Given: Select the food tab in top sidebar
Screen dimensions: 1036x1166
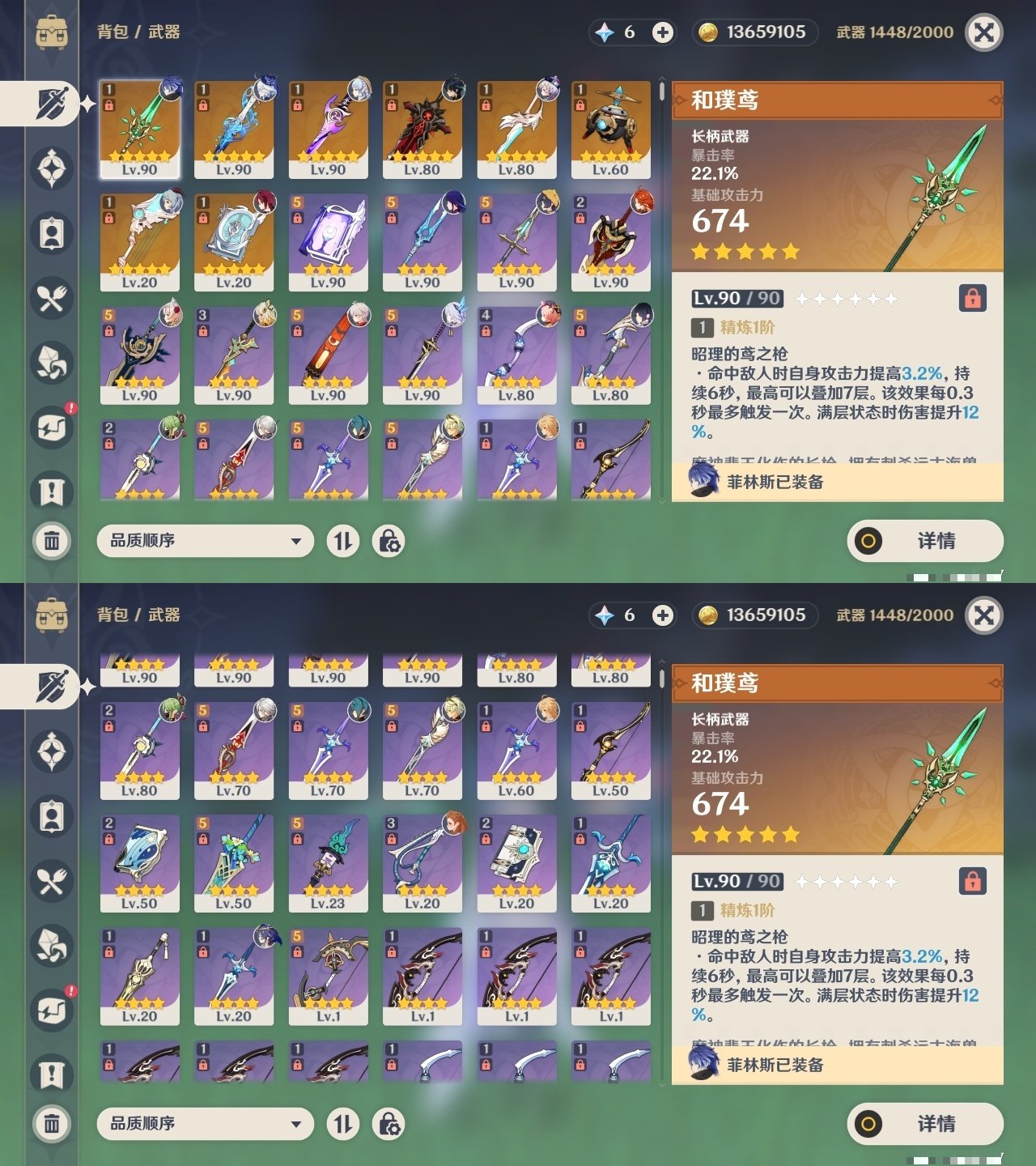Looking at the screenshot, I should [x=52, y=298].
